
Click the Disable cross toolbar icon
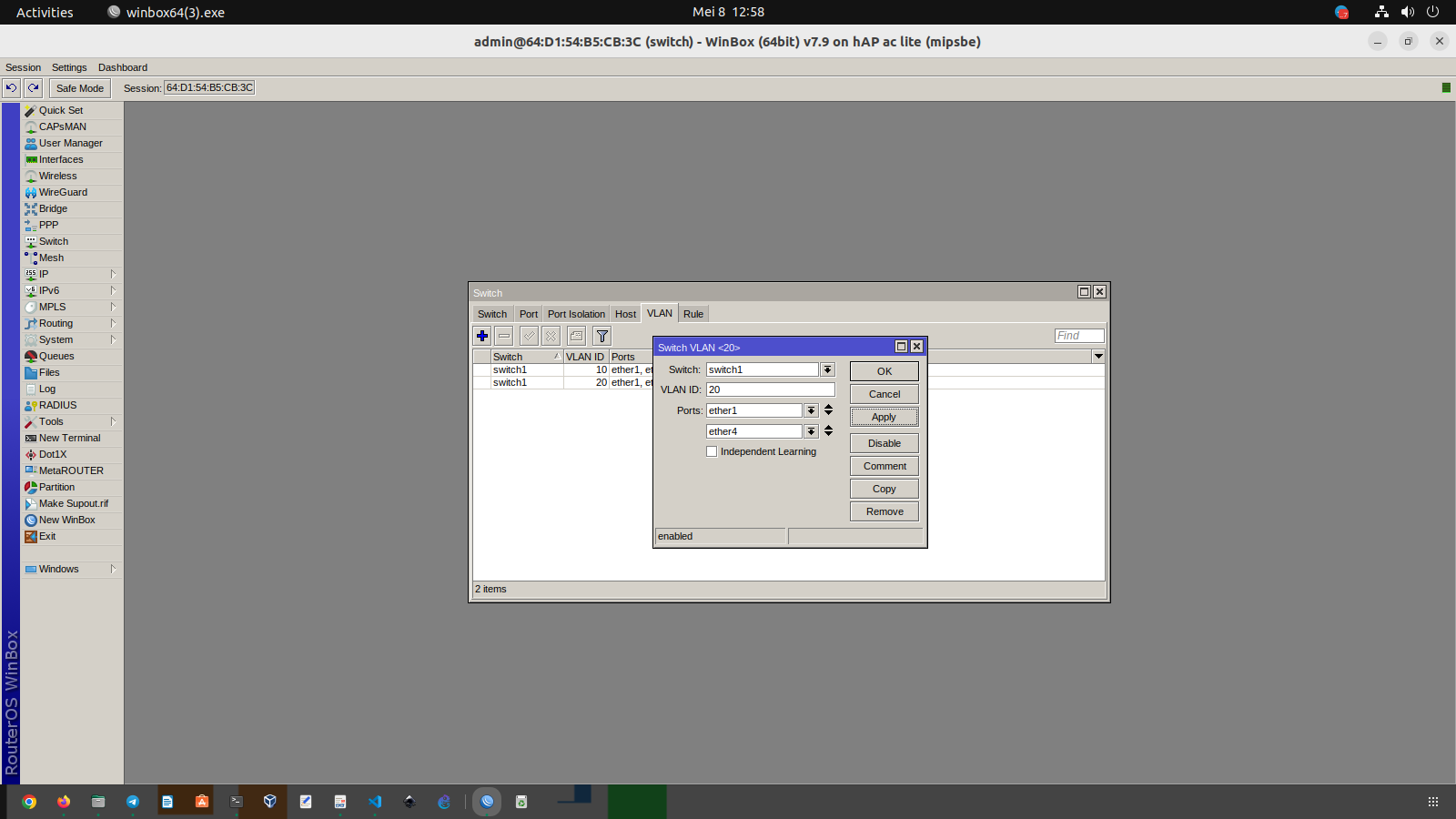coord(551,336)
